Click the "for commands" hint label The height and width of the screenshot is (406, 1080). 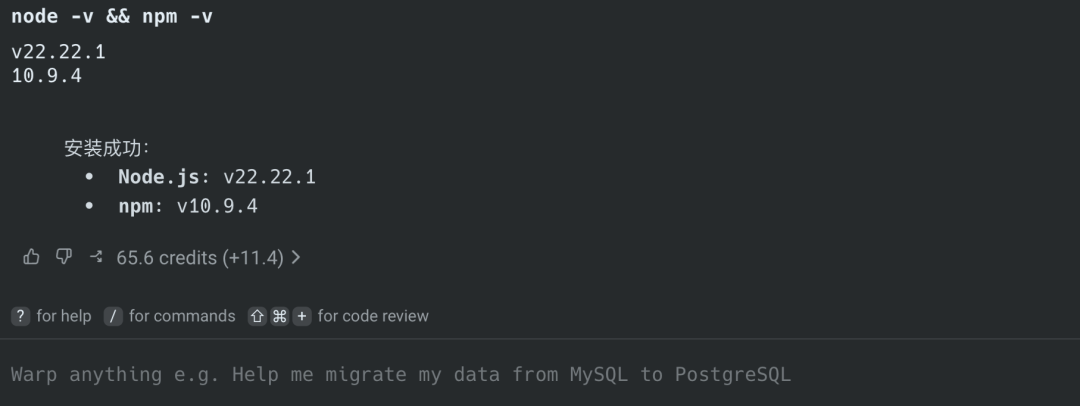[182, 316]
